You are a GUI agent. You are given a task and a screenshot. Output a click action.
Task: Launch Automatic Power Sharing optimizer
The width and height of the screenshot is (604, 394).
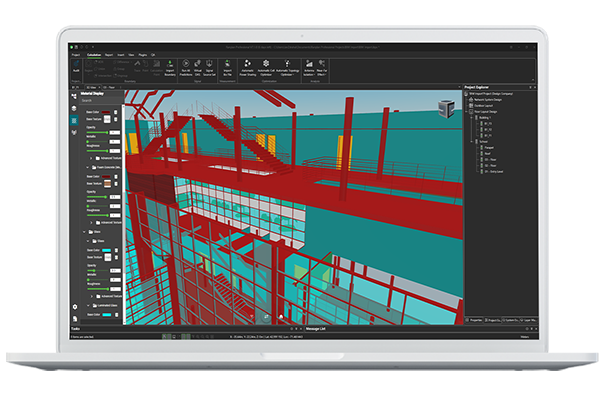point(248,68)
